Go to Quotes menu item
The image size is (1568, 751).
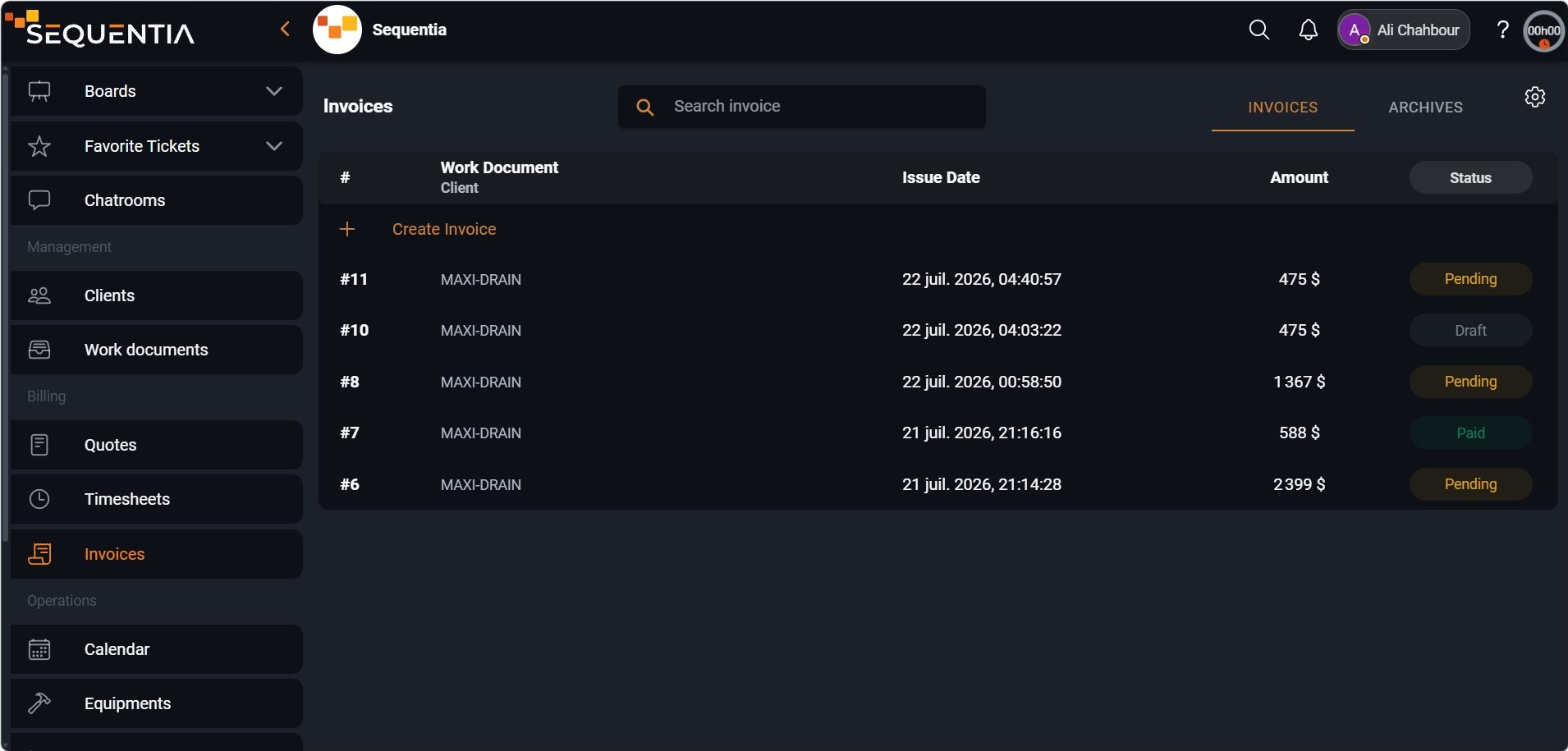point(157,445)
